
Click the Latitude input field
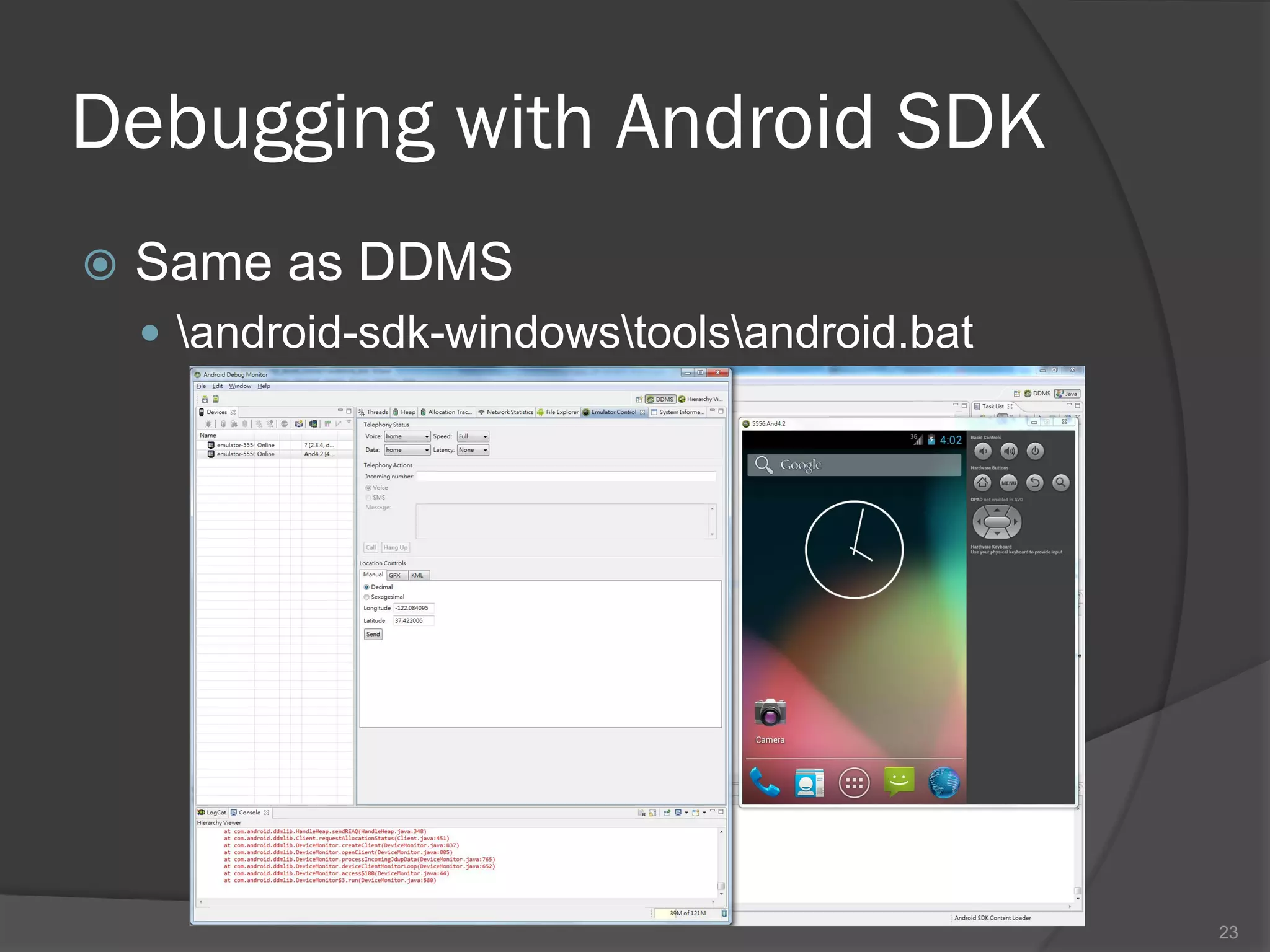(x=414, y=620)
